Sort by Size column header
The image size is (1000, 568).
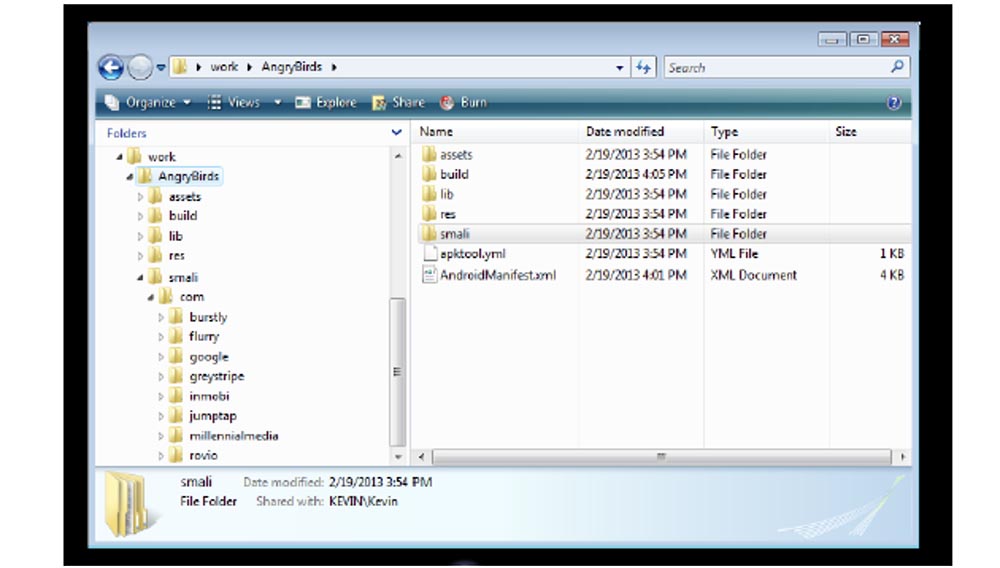click(x=846, y=131)
